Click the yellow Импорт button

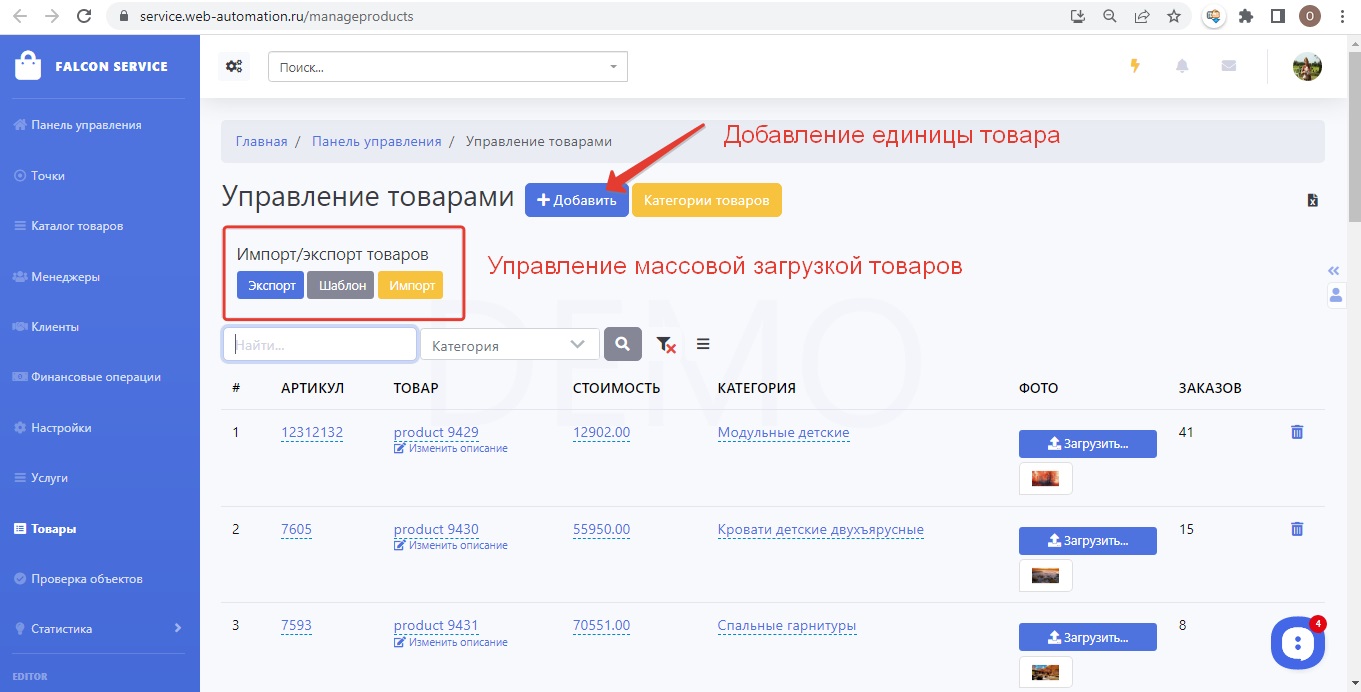411,286
